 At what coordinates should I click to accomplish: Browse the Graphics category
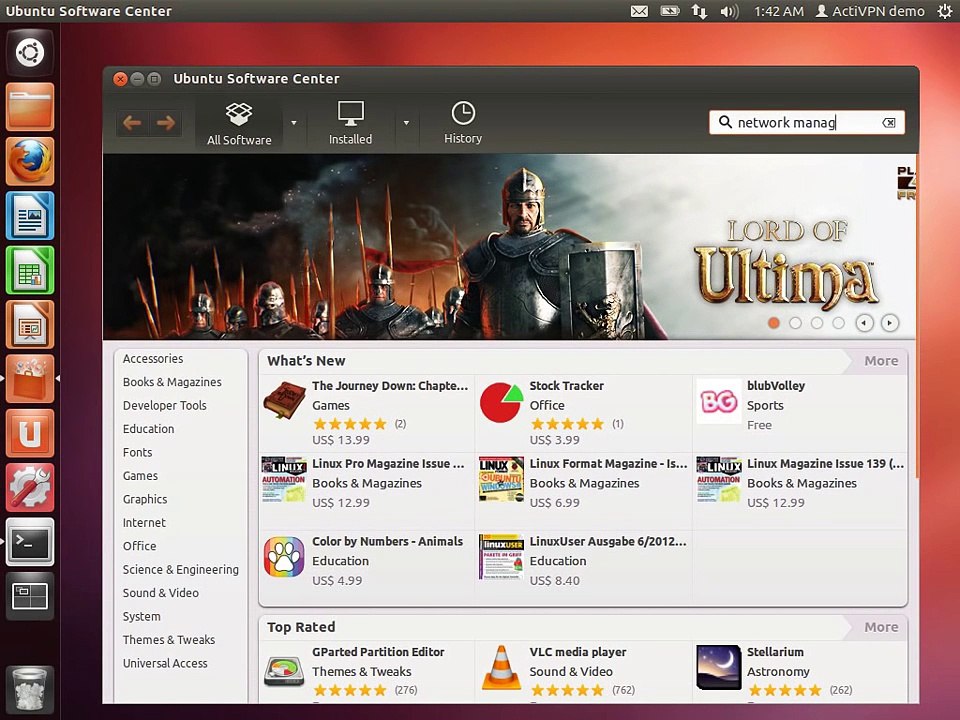click(144, 499)
